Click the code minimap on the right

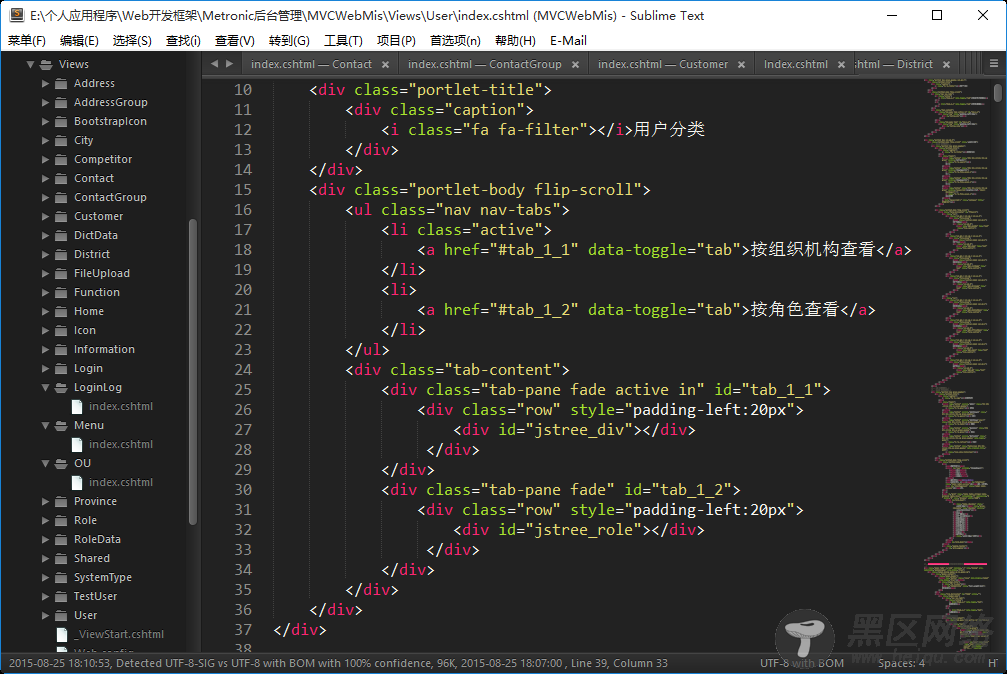point(957,363)
